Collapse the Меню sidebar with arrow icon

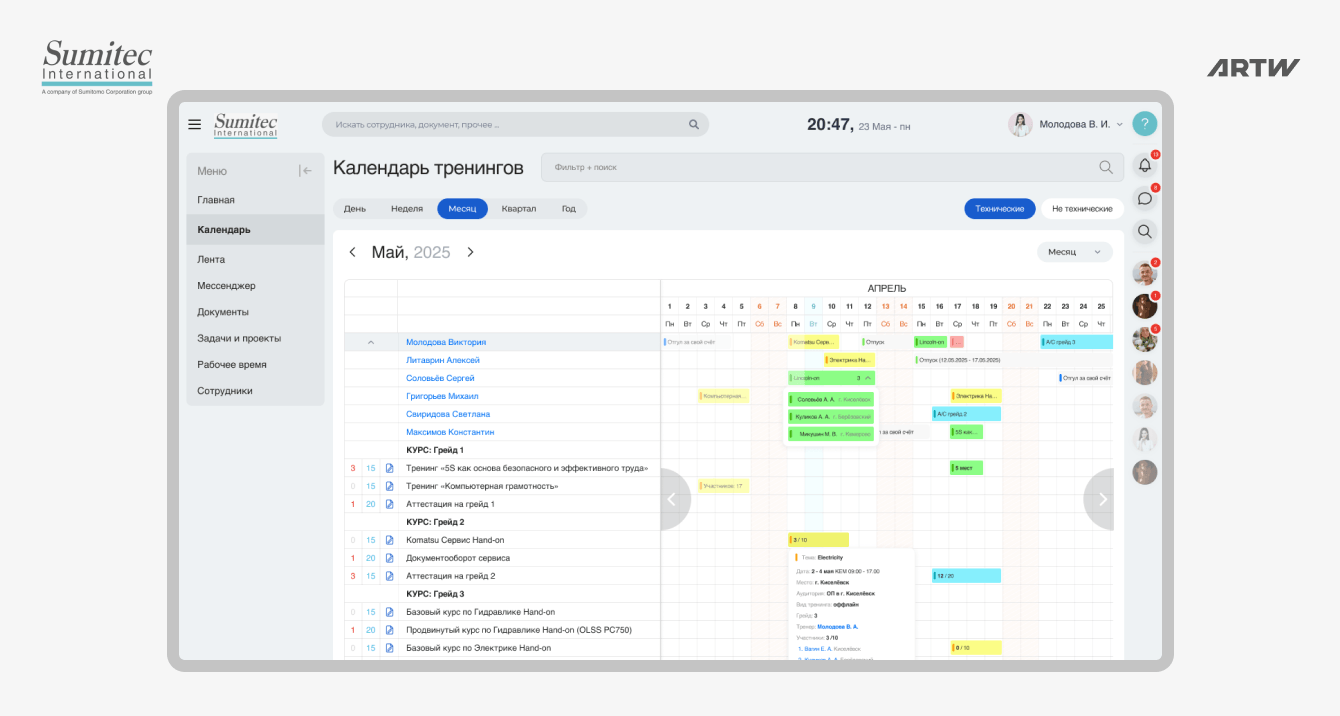point(306,171)
